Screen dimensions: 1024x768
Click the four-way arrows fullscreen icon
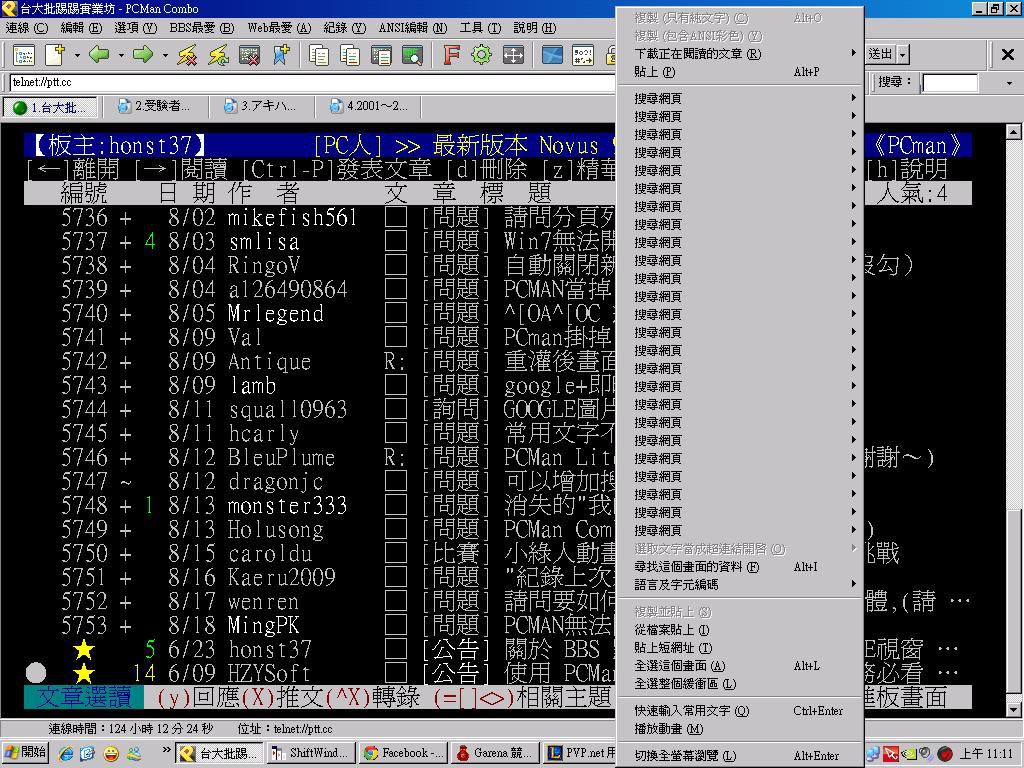pos(513,55)
